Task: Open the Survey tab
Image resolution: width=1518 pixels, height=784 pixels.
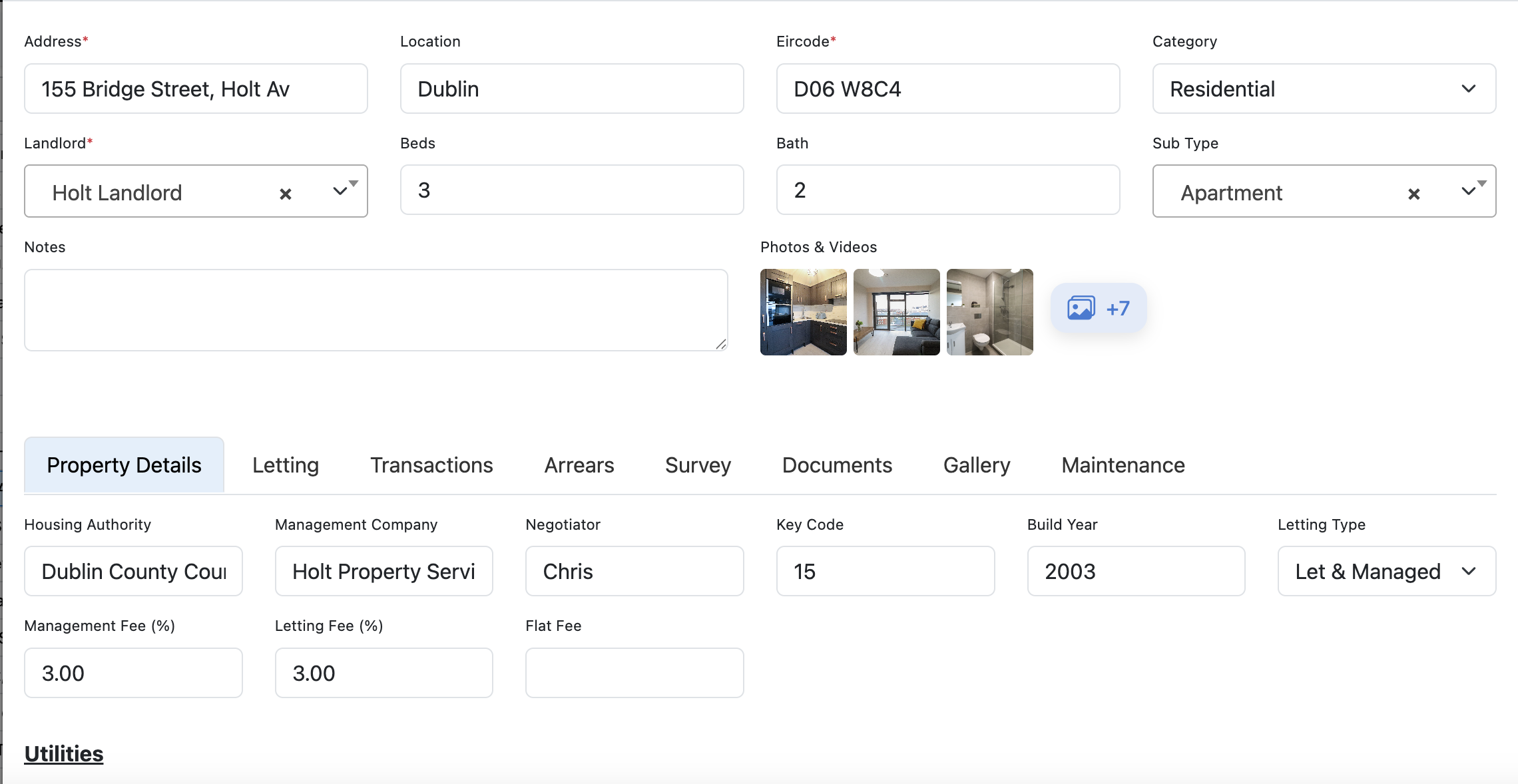Action: coord(696,465)
